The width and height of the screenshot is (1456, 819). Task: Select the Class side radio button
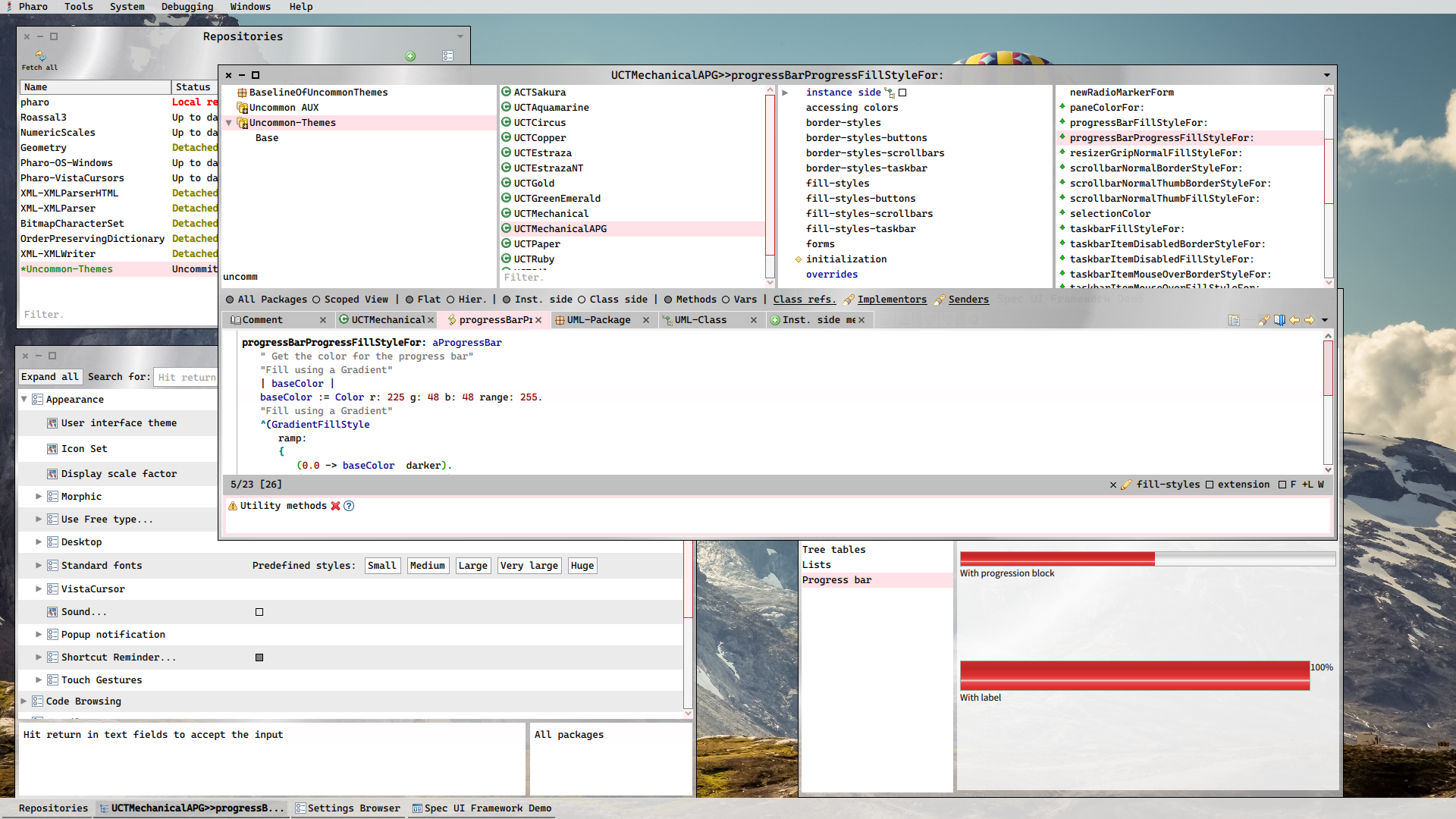coord(582,300)
